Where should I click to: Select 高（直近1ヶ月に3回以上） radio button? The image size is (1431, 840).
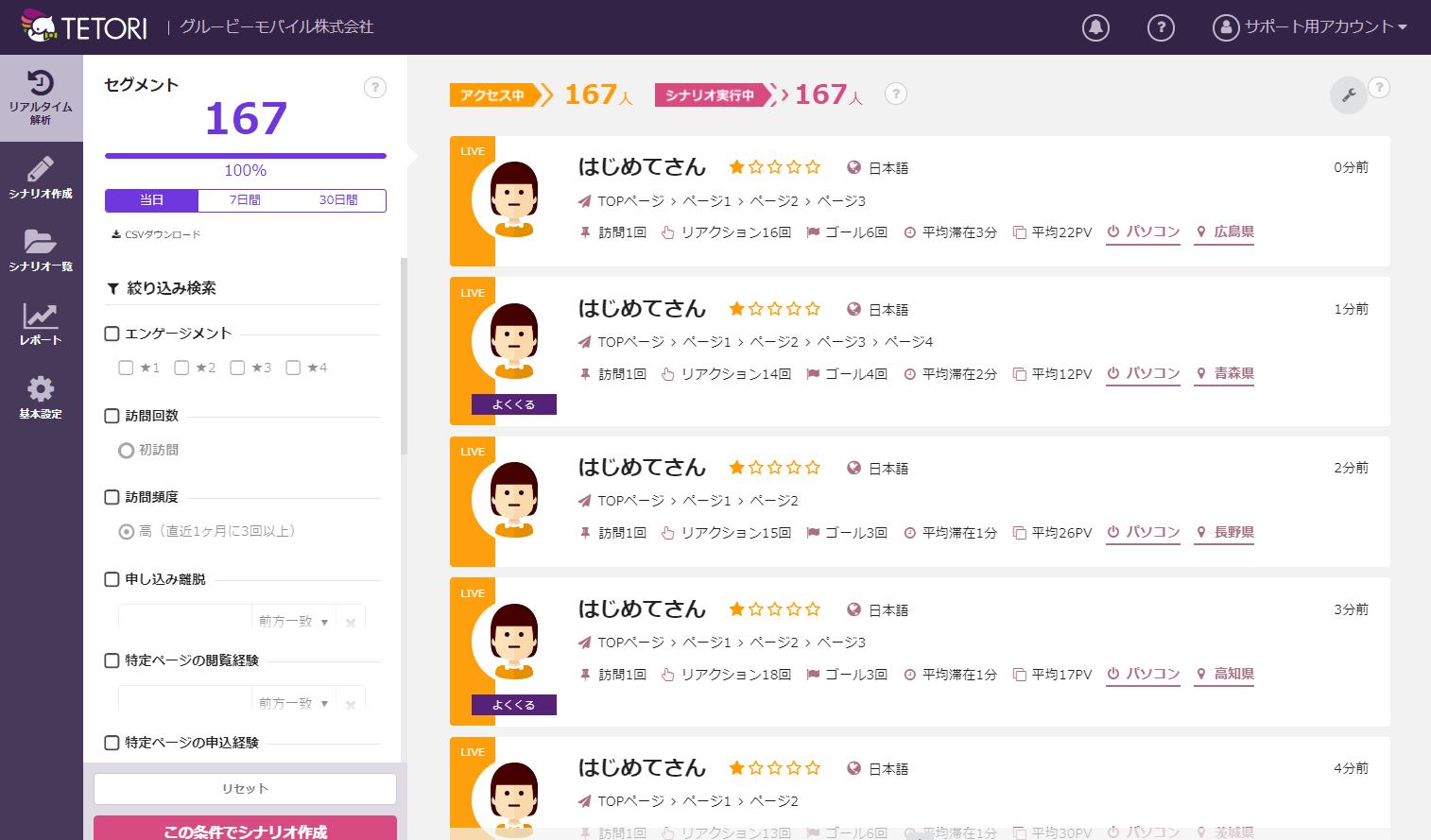pyautogui.click(x=126, y=532)
